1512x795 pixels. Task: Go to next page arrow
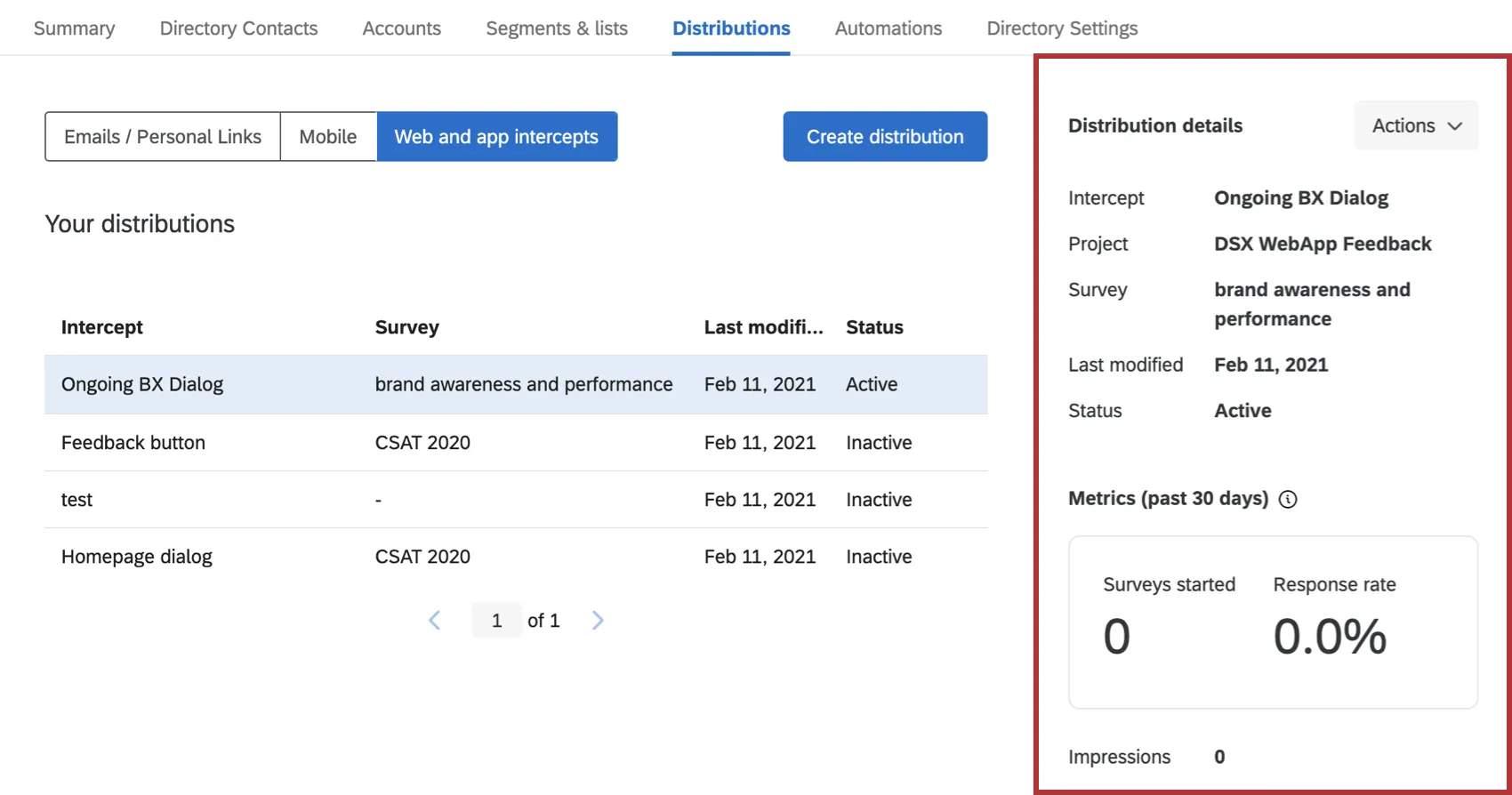(598, 621)
